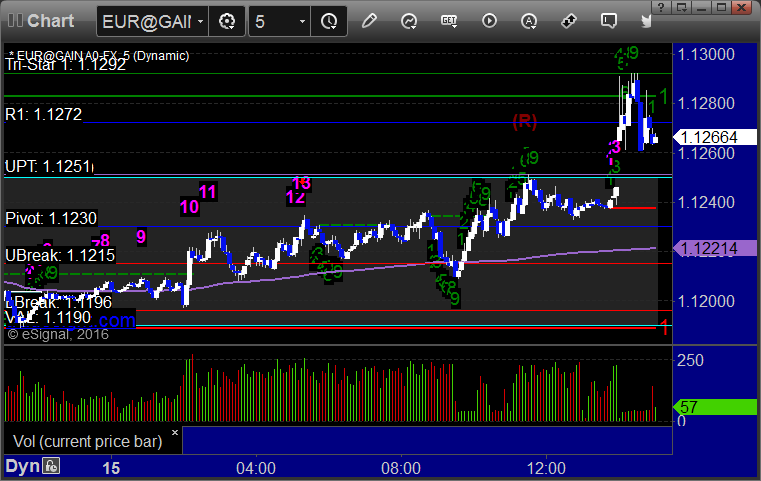This screenshot has height=481, width=761.
Task: Open the alerts circled-A icon
Action: 529,21
